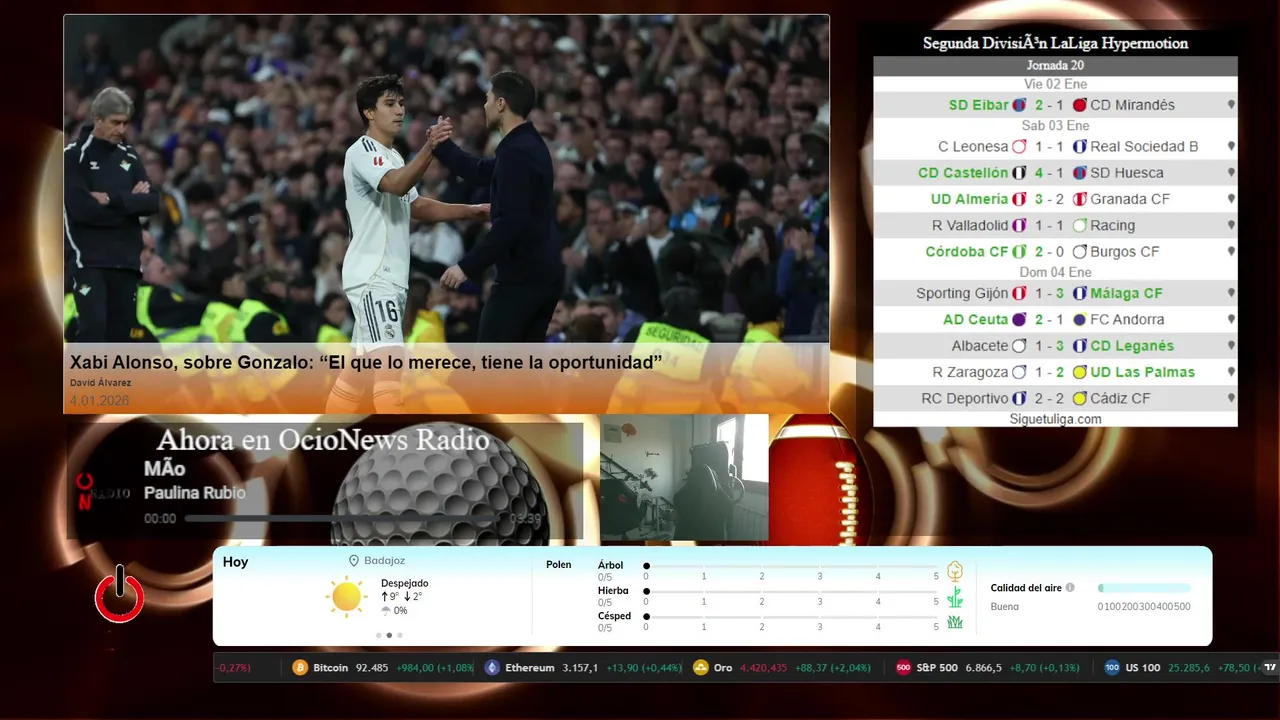The image size is (1280, 720).
Task: Click the UD Las Palmas crest
Action: tap(1080, 372)
